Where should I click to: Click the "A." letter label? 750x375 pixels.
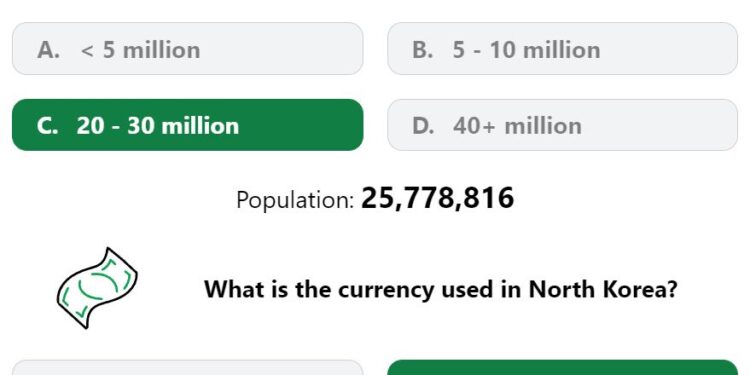pyautogui.click(x=48, y=50)
